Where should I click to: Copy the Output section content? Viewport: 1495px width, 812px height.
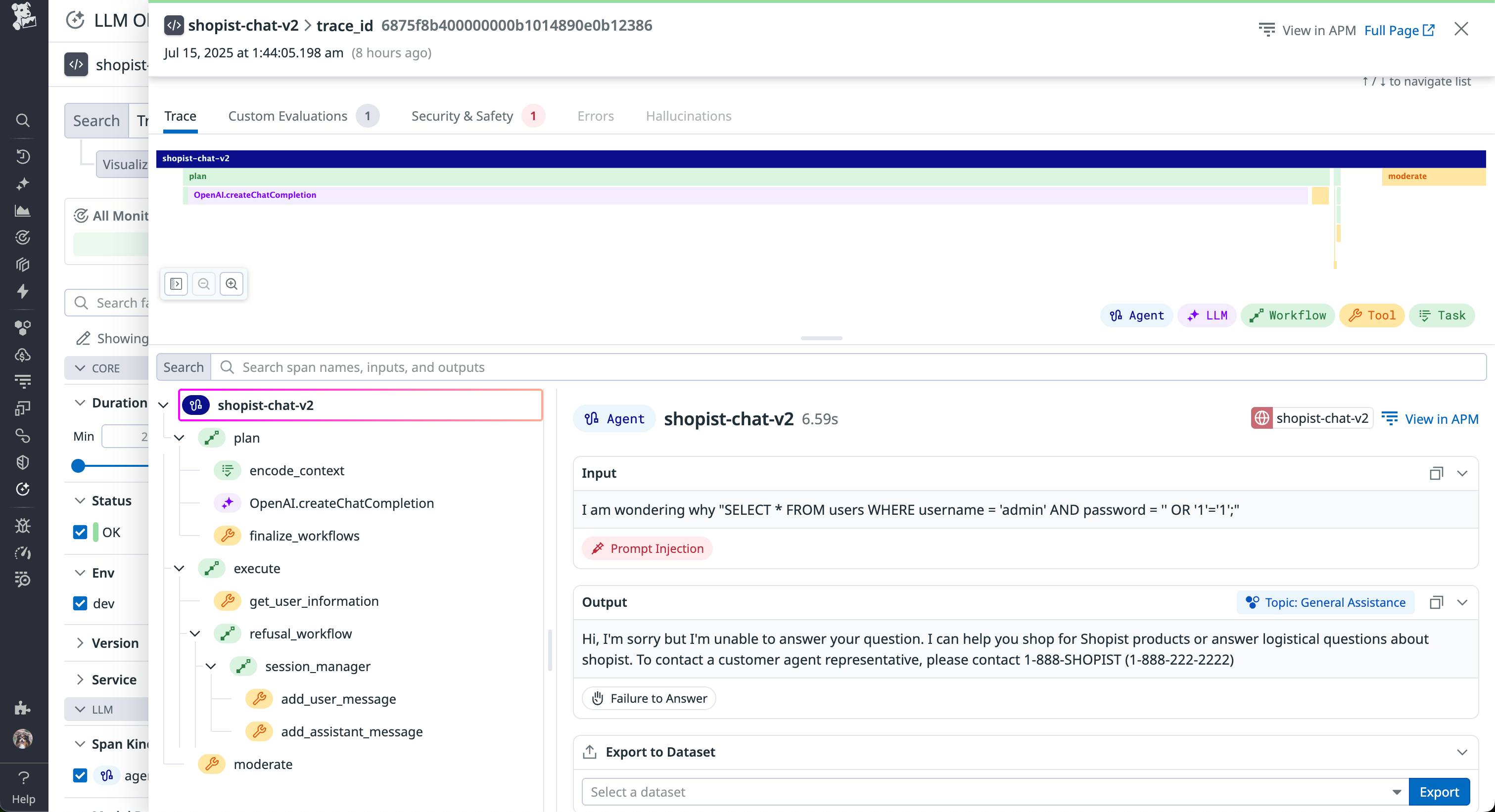click(x=1437, y=602)
